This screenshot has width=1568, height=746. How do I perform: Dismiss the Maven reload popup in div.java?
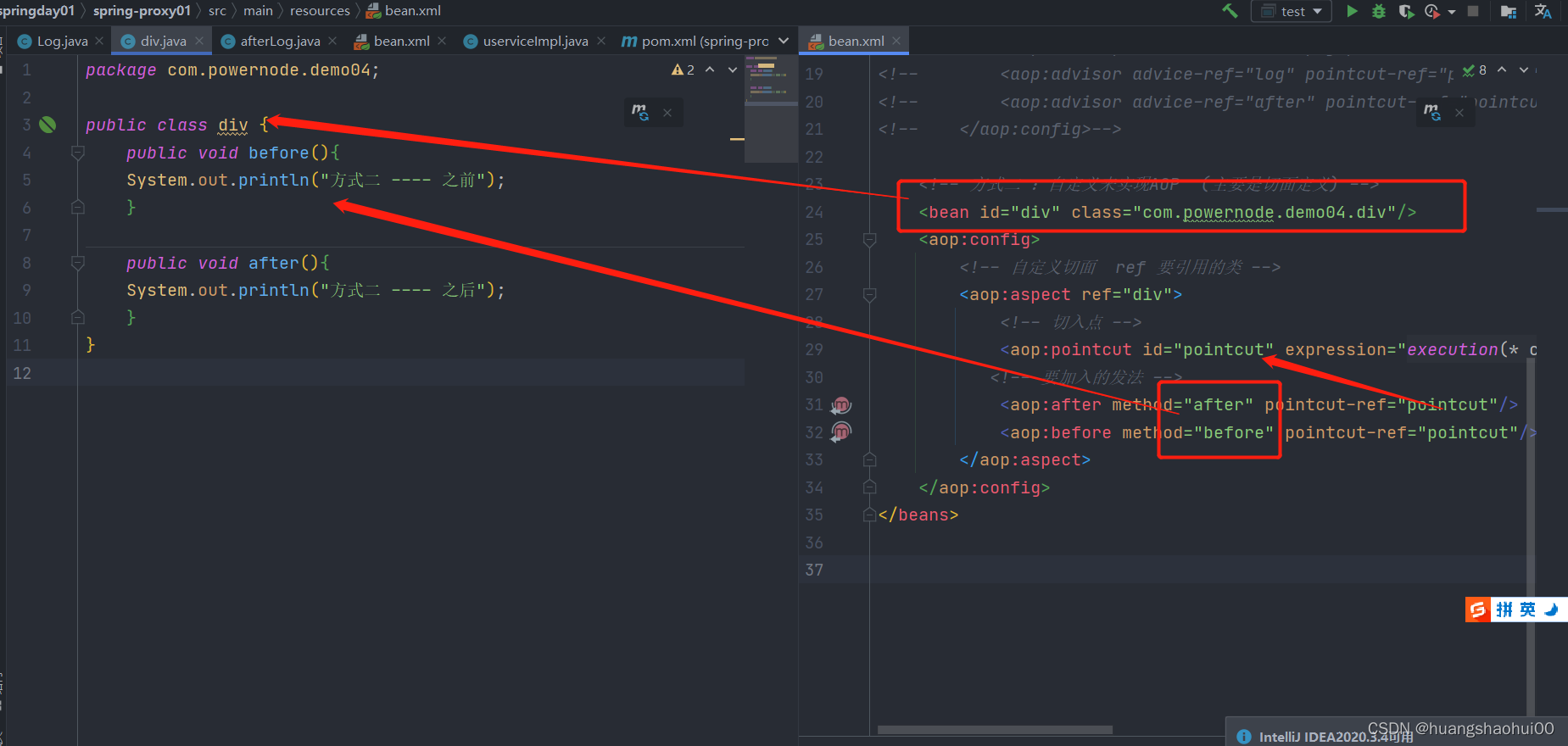(x=667, y=112)
